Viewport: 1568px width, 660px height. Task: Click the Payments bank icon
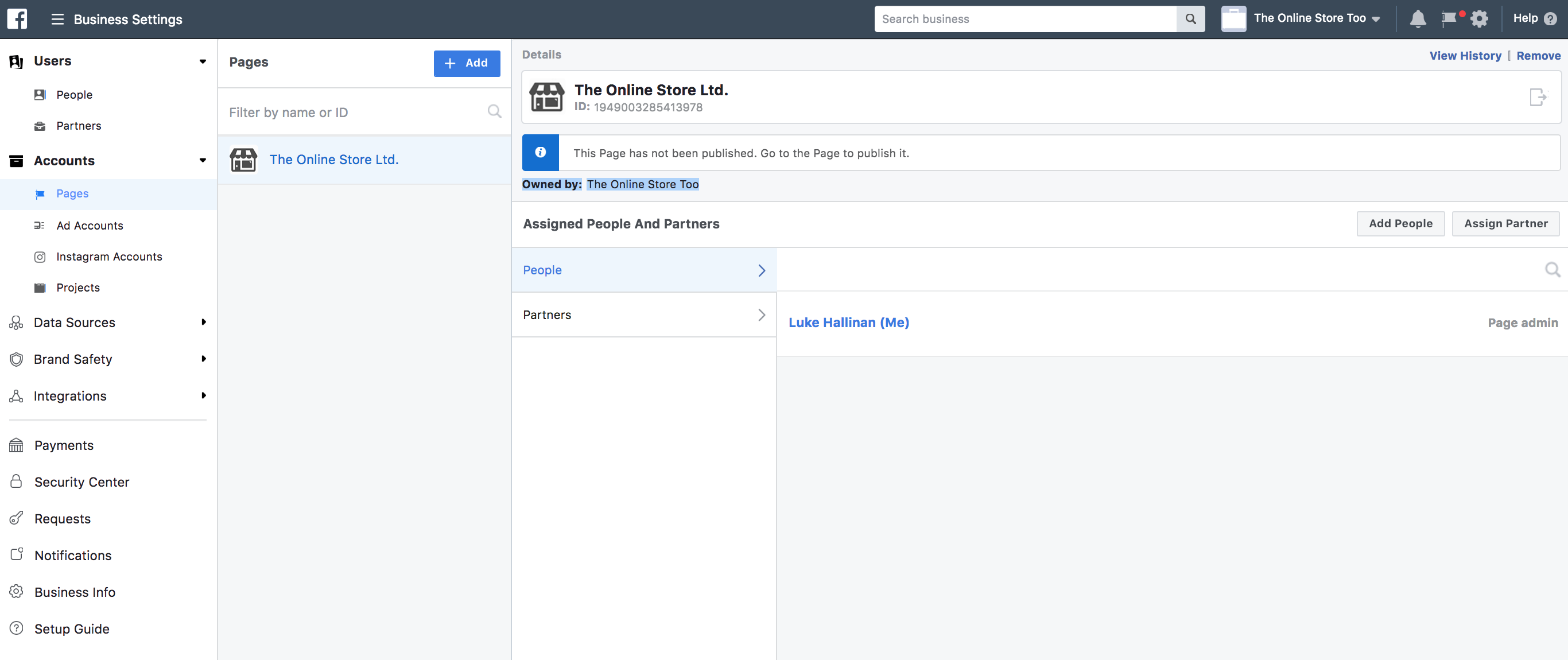(17, 445)
